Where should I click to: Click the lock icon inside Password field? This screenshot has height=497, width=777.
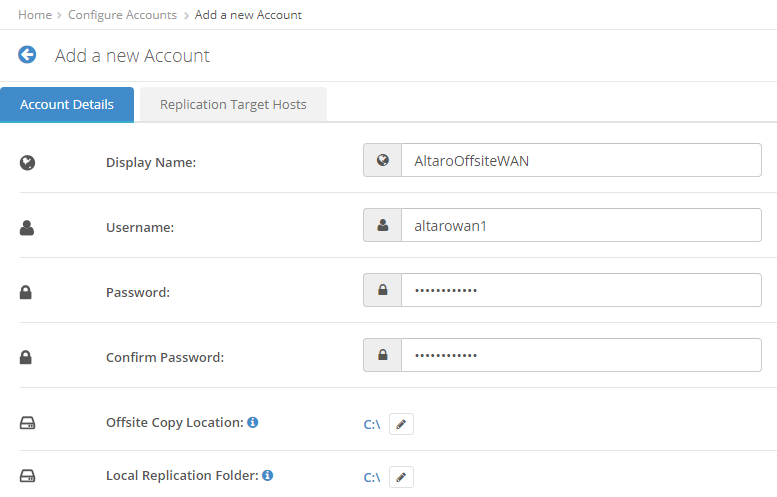pyautogui.click(x=382, y=290)
